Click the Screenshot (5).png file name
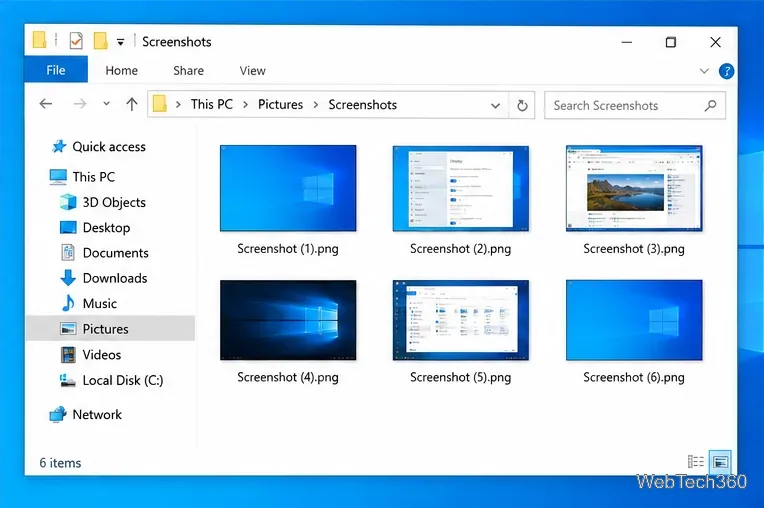764x508 pixels. tap(460, 377)
